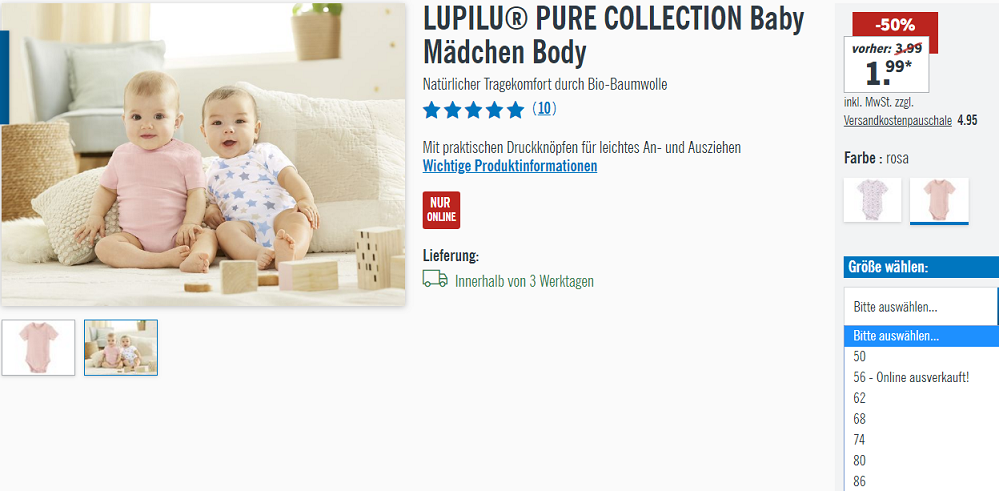The width and height of the screenshot is (999, 491).
Task: Open the Wichtige Produktinformationen link
Action: tap(510, 166)
